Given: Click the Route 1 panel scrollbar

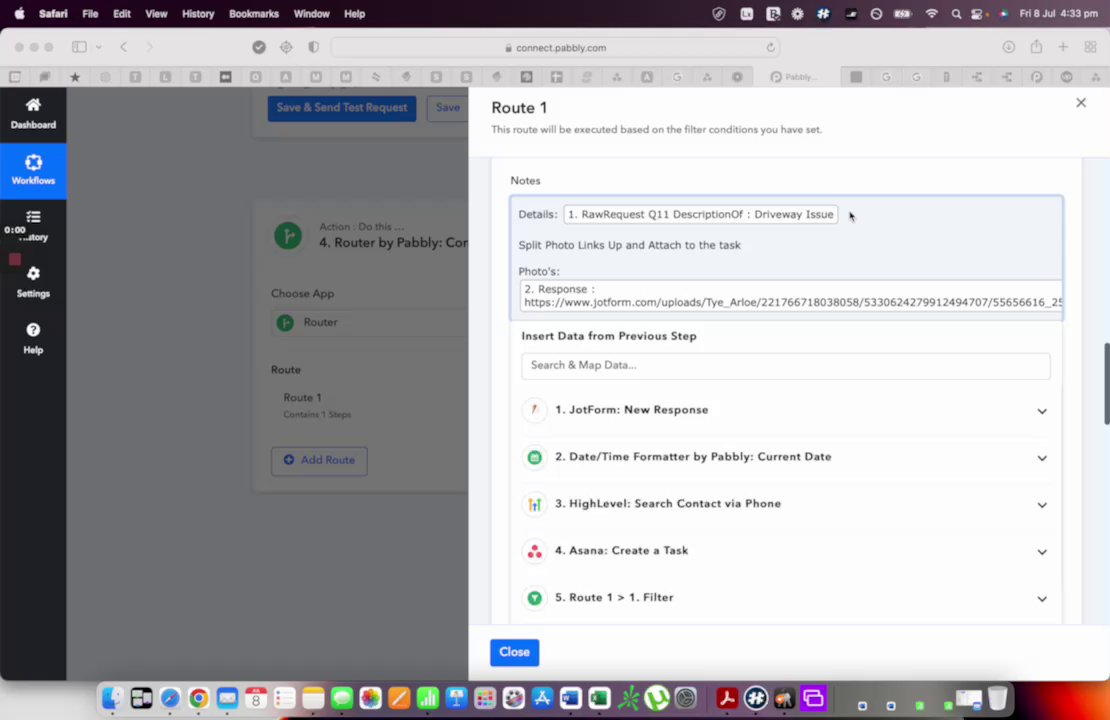Looking at the screenshot, I should pos(1106,384).
